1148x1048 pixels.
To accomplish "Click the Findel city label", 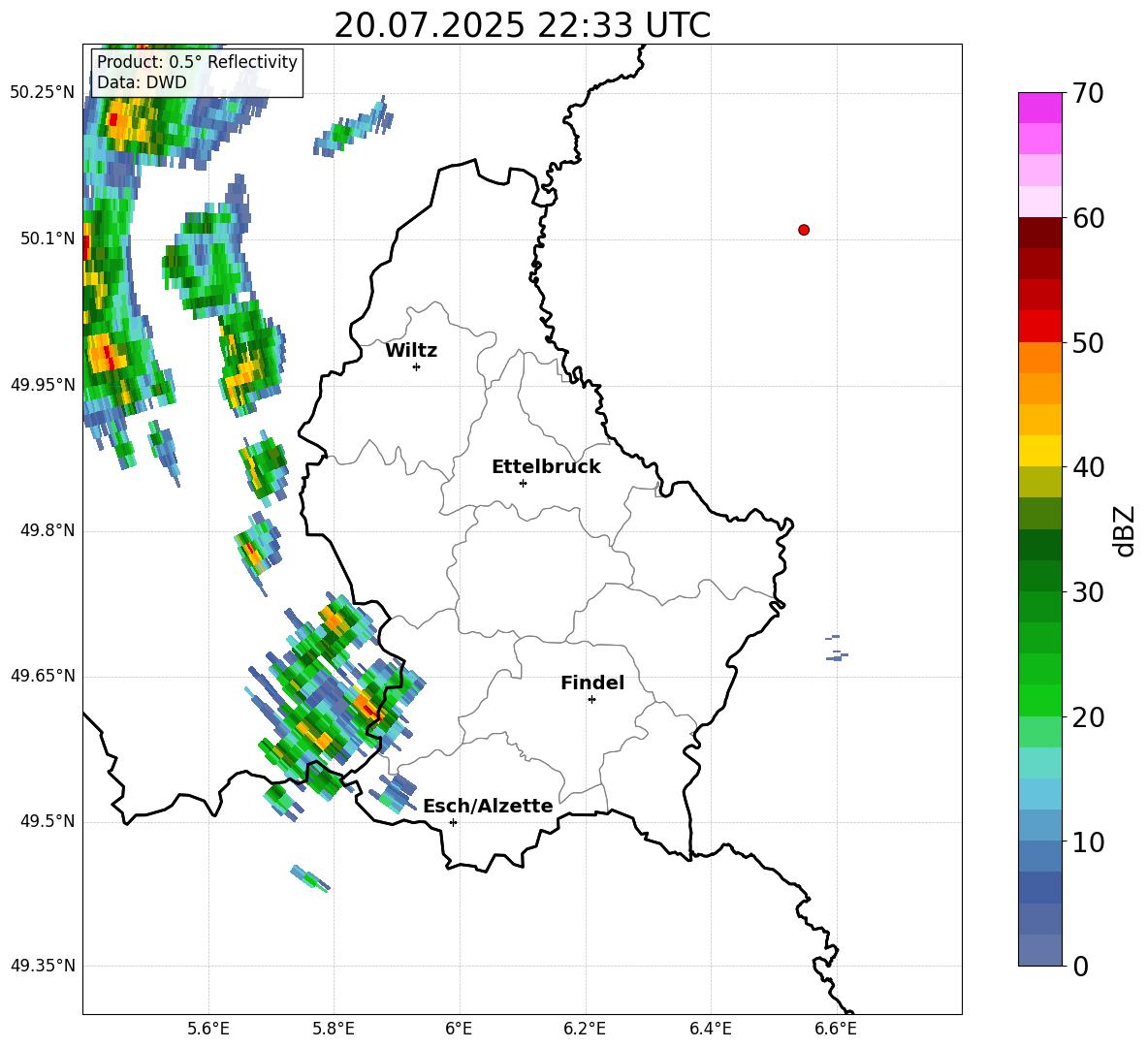I will coord(592,683).
